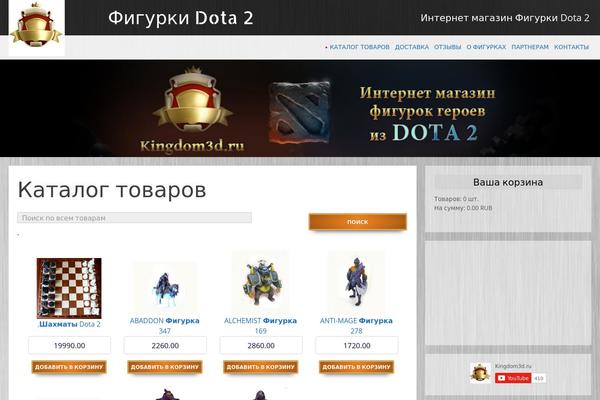
Task: Open the О фигурках menu item
Action: [x=486, y=47]
